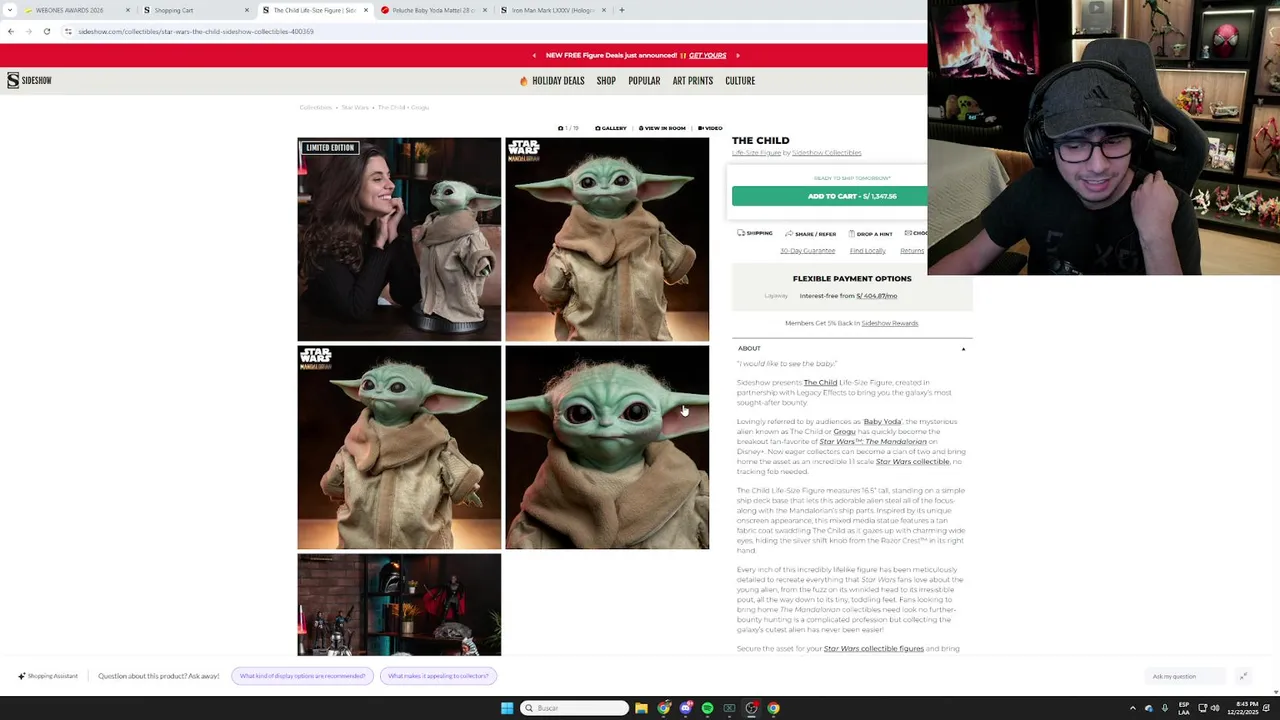The image size is (1280, 720).
Task: Open the 'Baby Yoda' link in description
Action: [x=882, y=422]
